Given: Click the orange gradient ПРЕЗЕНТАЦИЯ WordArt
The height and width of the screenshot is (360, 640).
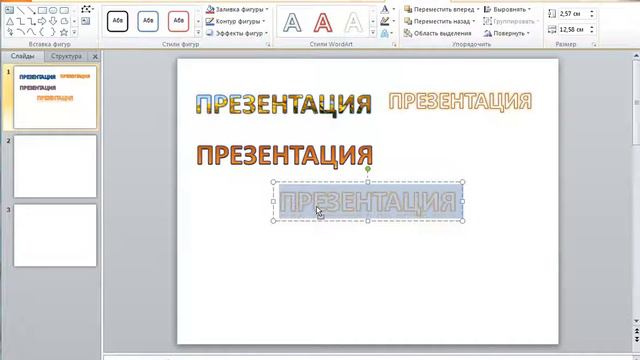Looking at the screenshot, I should tap(284, 155).
